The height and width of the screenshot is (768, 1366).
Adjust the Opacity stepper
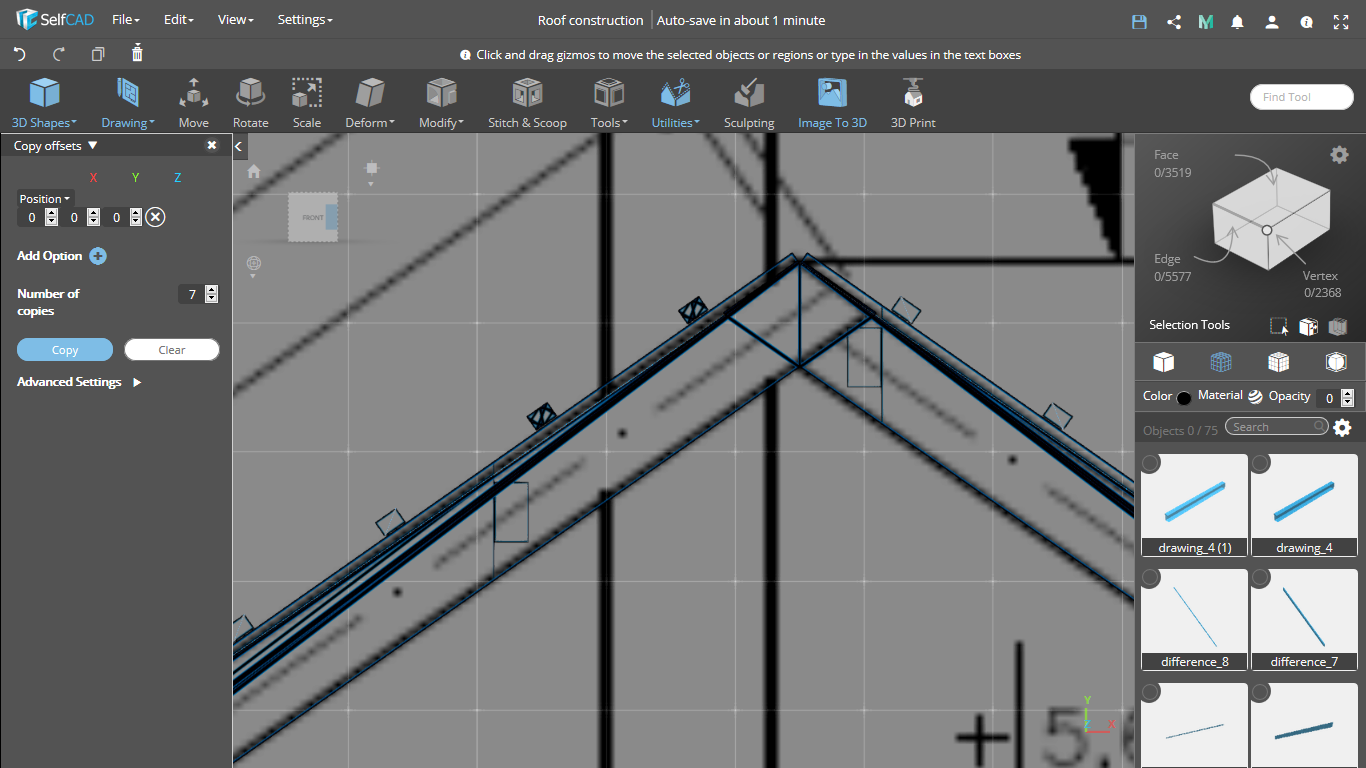(x=1347, y=398)
